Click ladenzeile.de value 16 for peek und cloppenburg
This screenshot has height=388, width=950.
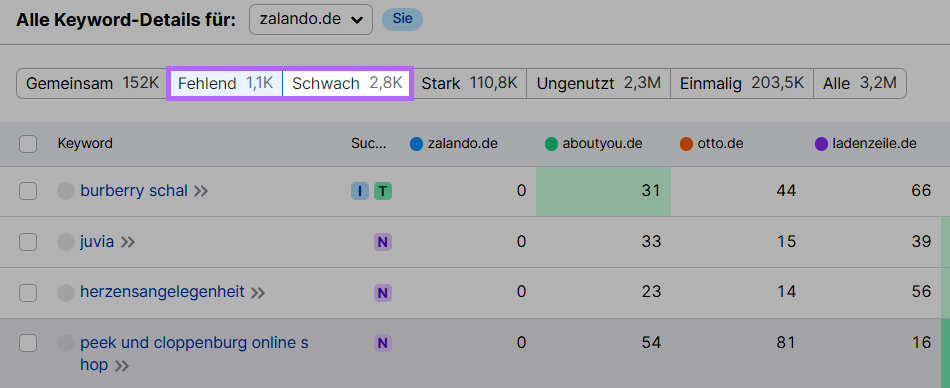[921, 343]
